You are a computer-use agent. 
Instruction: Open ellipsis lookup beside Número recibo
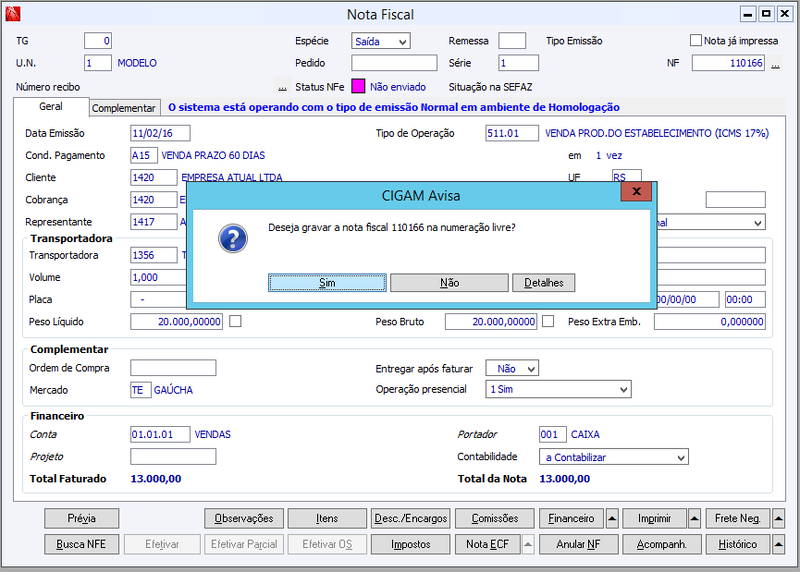[x=282, y=87]
